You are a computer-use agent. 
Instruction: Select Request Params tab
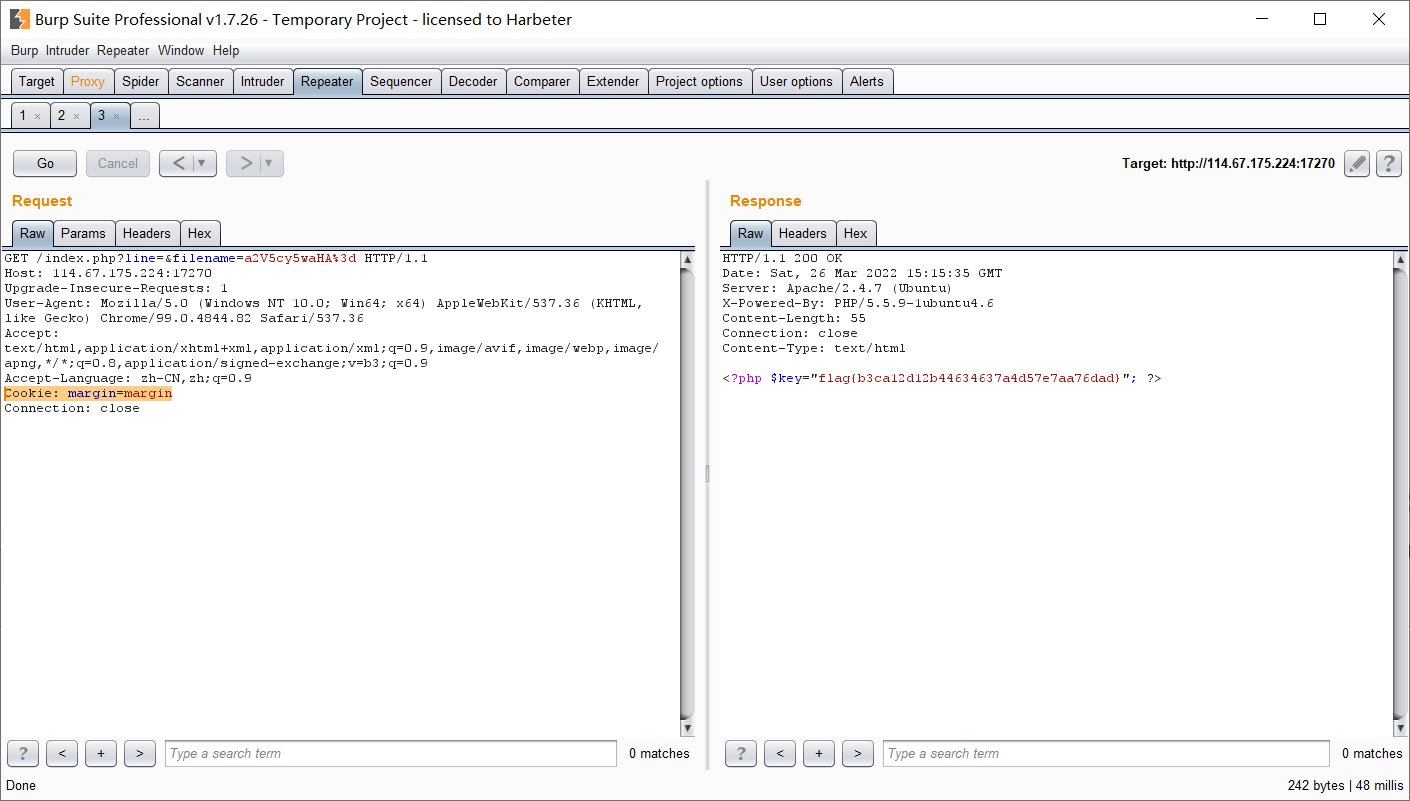pos(83,233)
